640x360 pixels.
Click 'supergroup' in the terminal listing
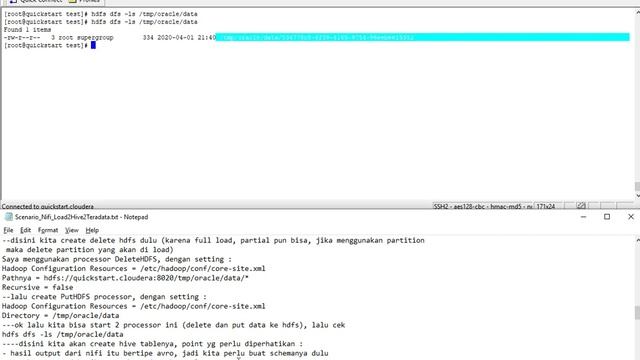[x=95, y=38]
